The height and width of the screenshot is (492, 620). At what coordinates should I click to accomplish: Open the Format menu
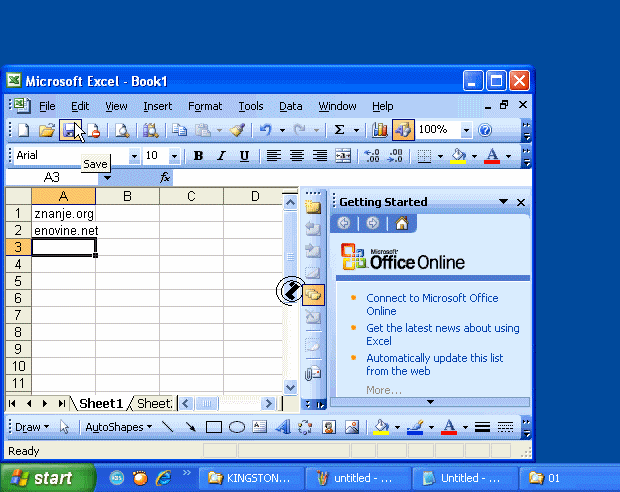pyautogui.click(x=205, y=106)
